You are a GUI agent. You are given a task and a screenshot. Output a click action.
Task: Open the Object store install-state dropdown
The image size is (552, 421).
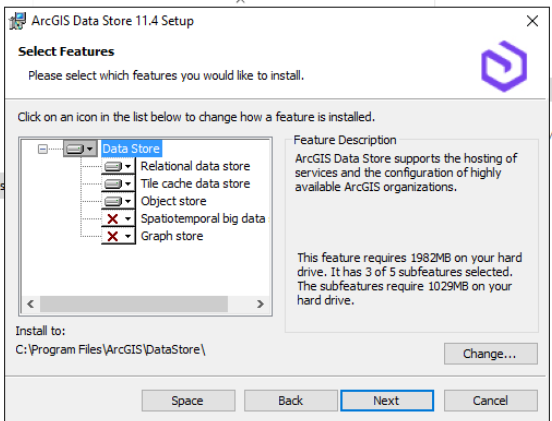tap(118, 201)
